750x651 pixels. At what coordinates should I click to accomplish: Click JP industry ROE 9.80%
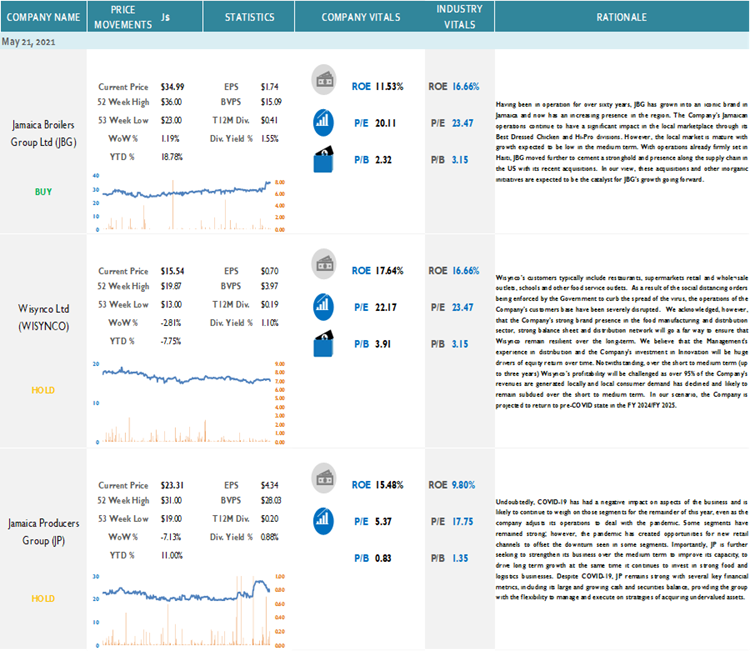(x=463, y=485)
